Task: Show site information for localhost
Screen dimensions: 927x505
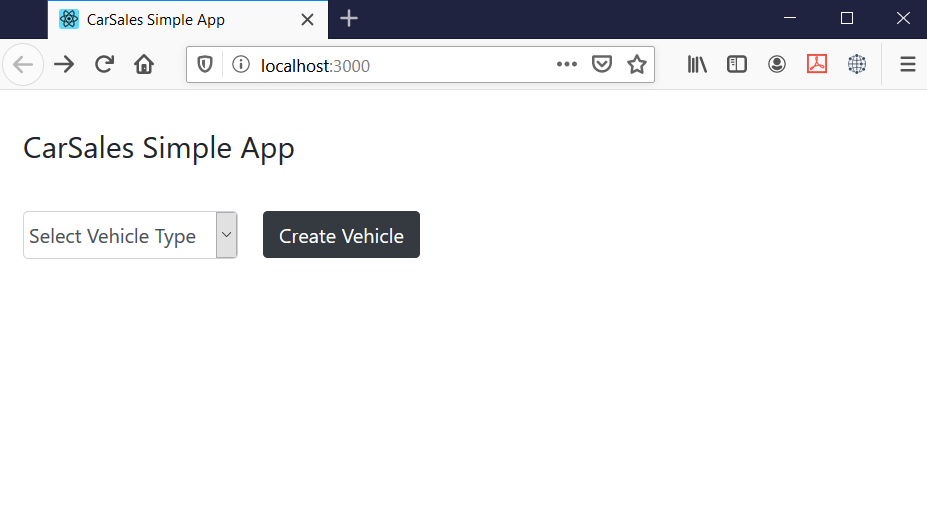Action: 241,64
